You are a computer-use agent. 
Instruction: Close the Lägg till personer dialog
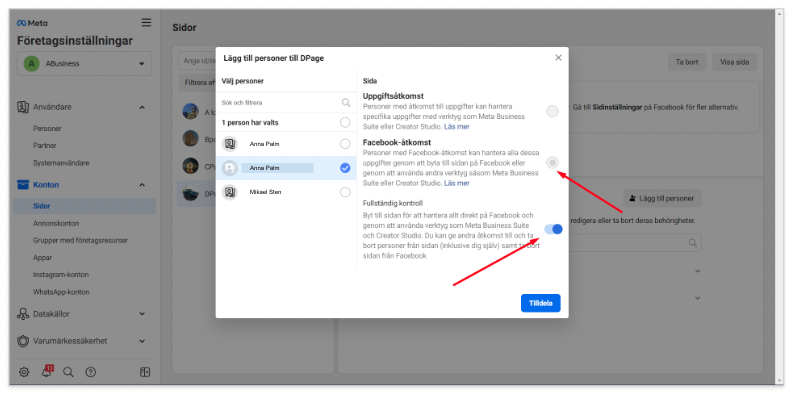558,58
